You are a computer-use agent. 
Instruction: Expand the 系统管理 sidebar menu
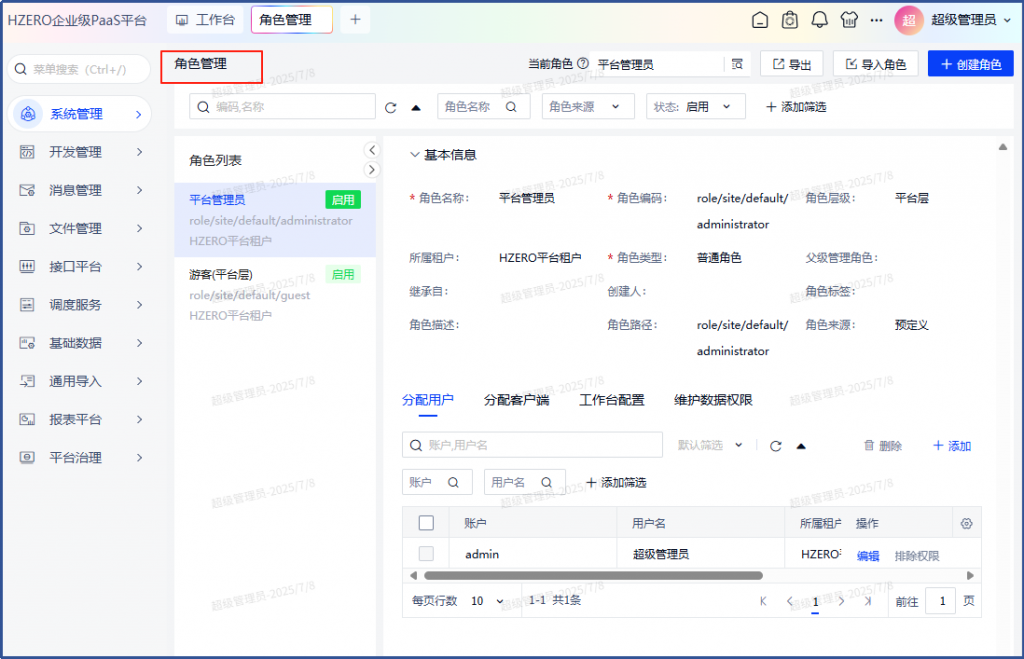click(x=81, y=114)
